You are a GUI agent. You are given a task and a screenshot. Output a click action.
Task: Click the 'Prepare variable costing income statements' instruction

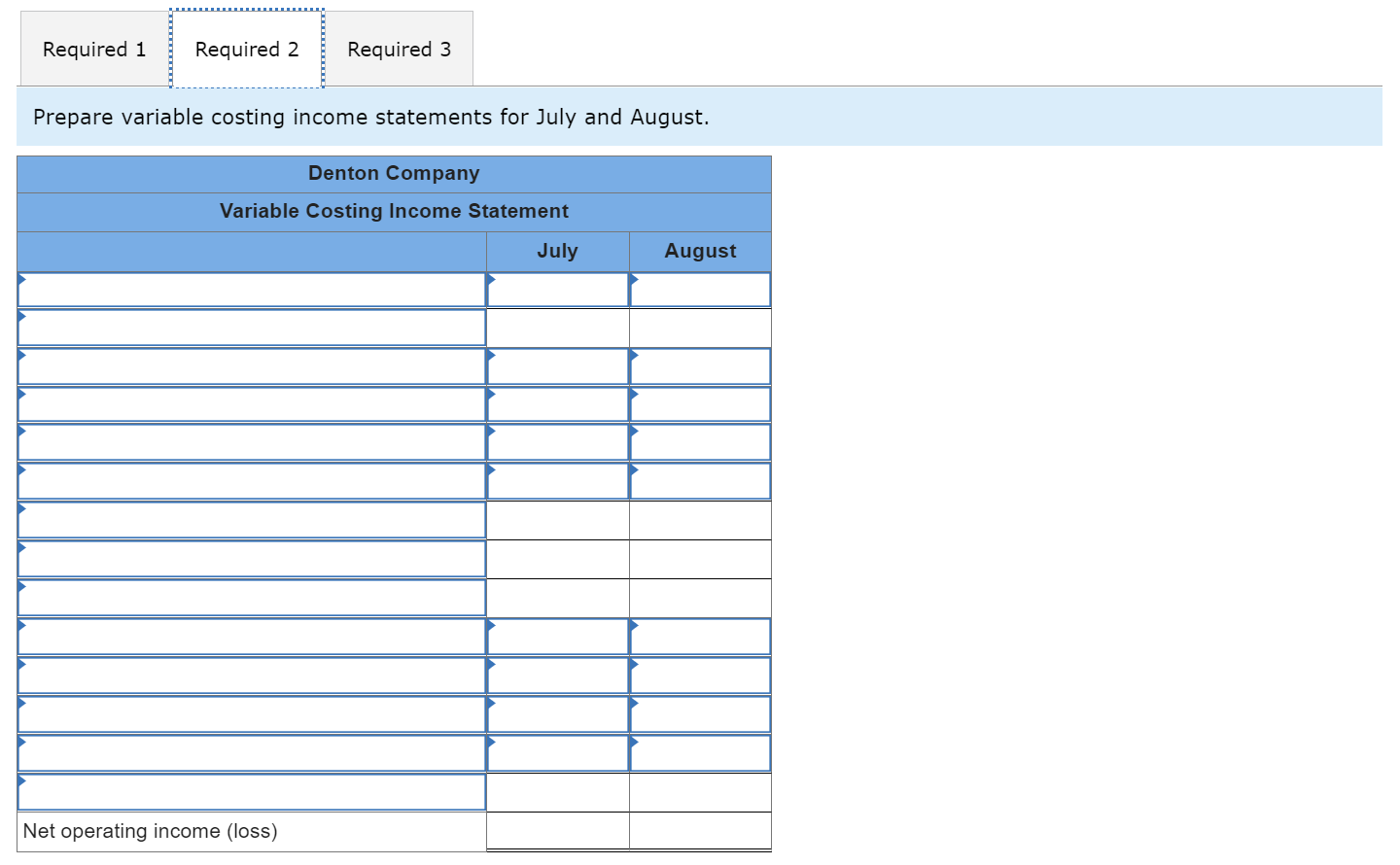click(x=371, y=117)
